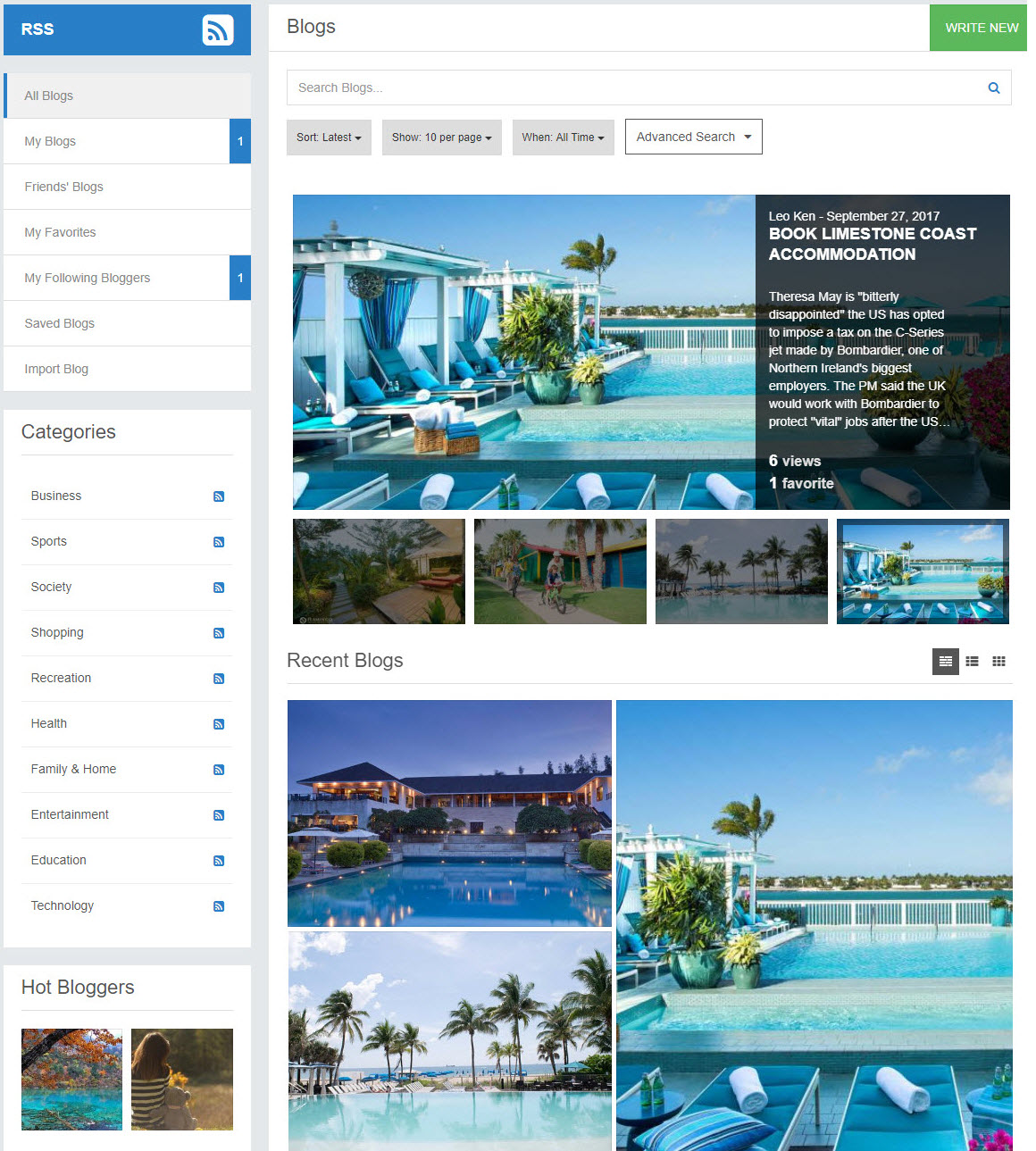Open Entertainment category RSS feed icon
This screenshot has width=1036, height=1151.
[219, 815]
